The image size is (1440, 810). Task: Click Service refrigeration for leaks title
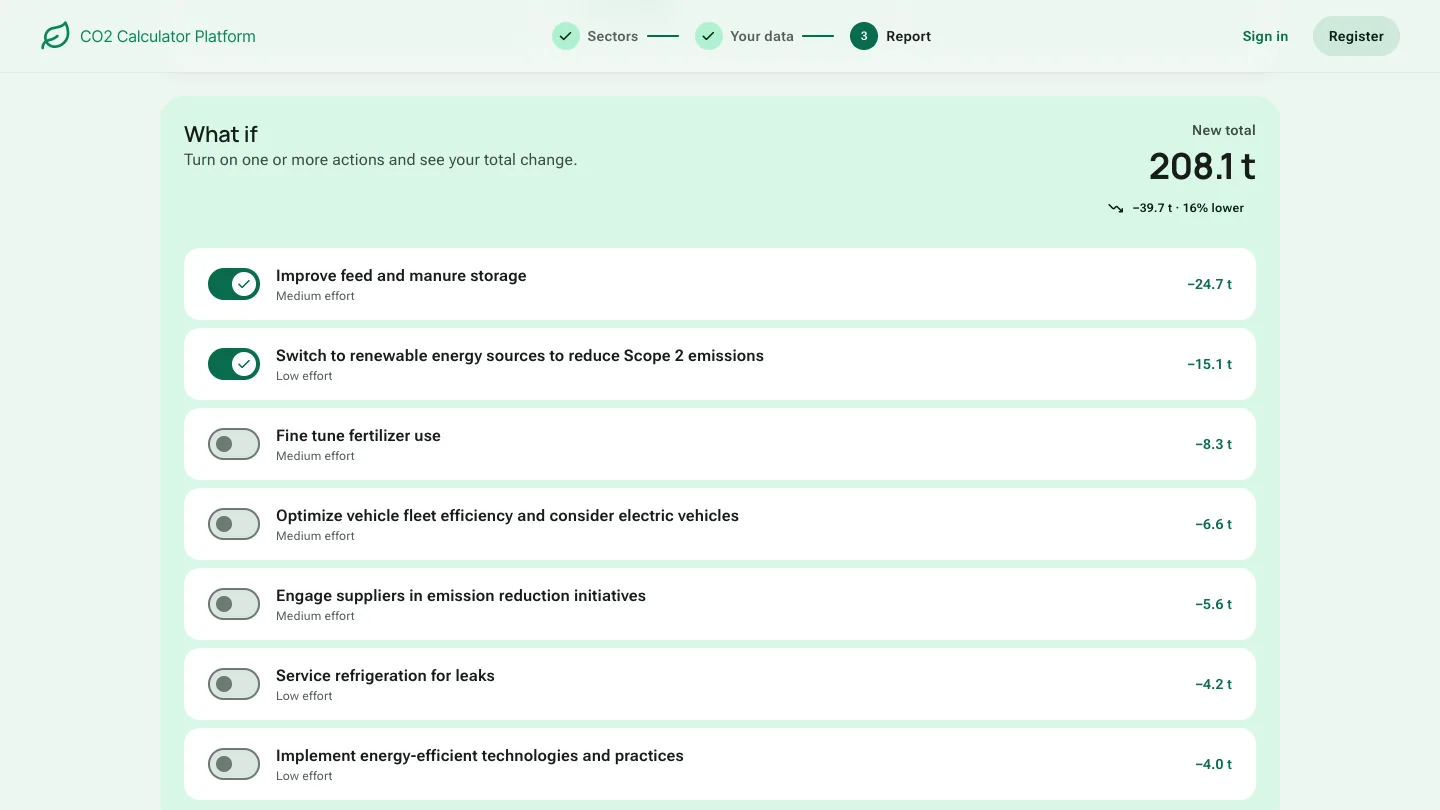click(385, 675)
